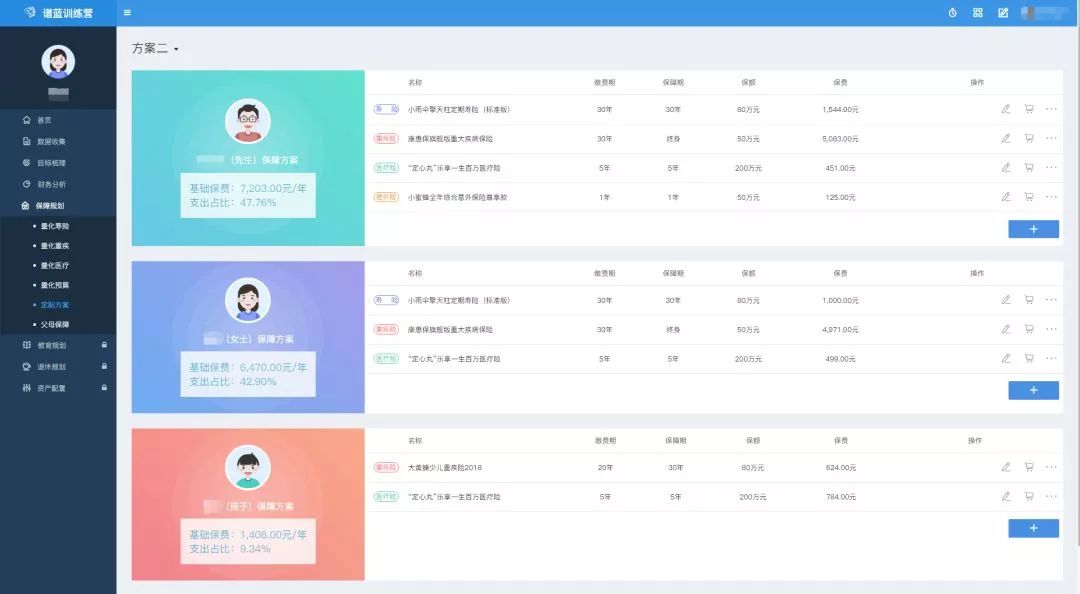Click the shopping cart icon for 康惠保旗舰版重大疾病保险
This screenshot has width=1080, height=594.
[1027, 138]
